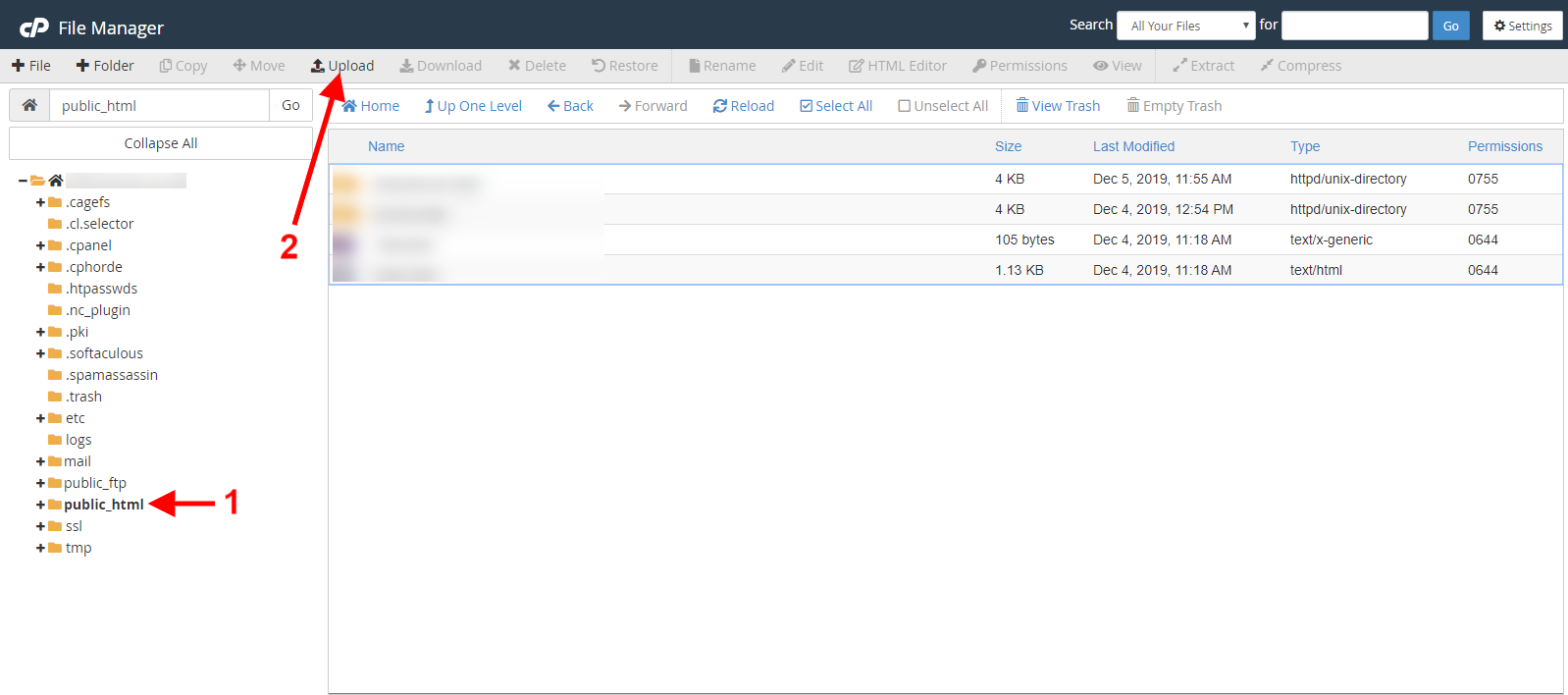
Task: Create a new file with File button
Action: coord(31,66)
